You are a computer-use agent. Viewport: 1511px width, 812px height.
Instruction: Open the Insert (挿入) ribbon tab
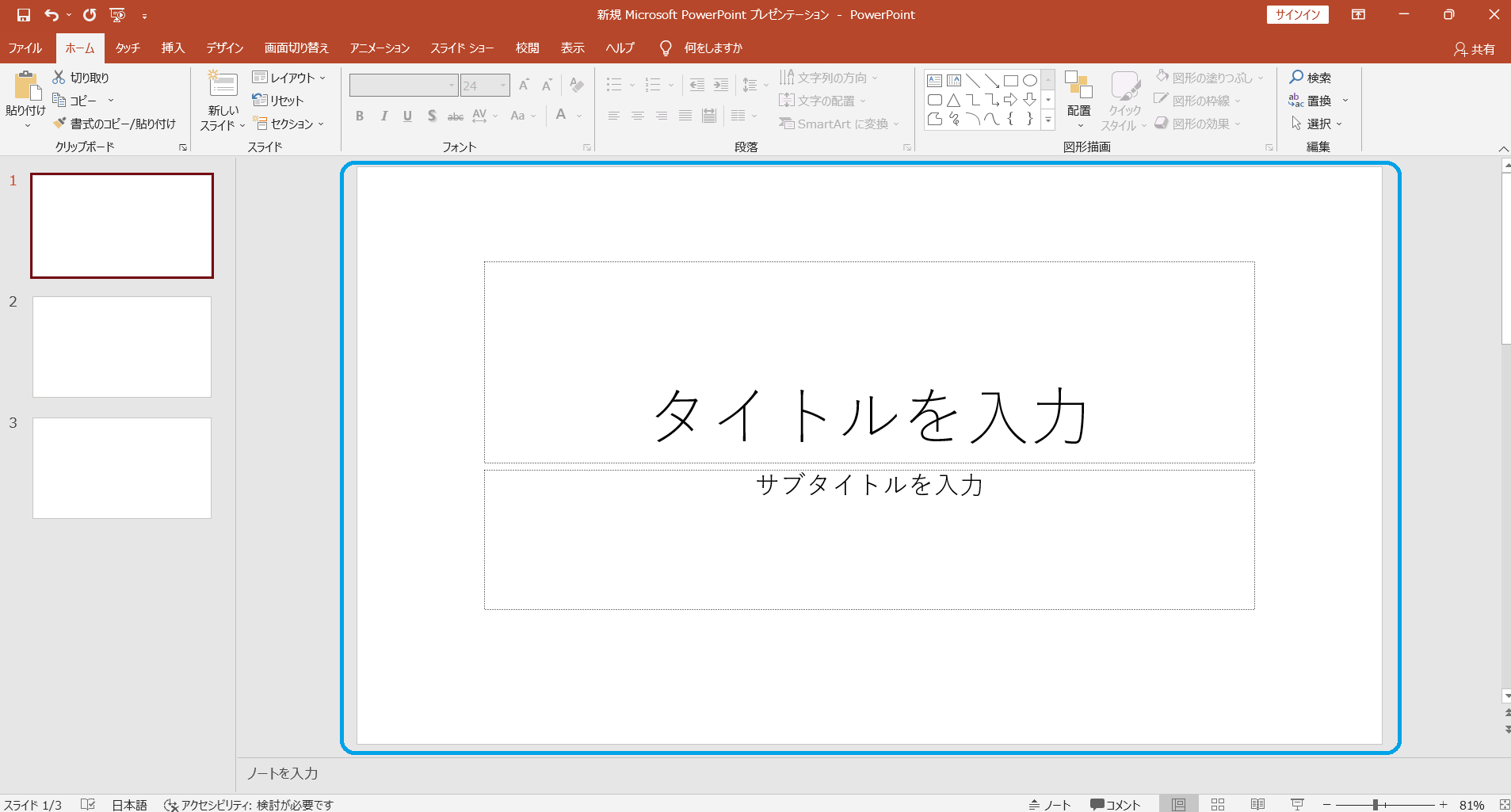point(173,48)
